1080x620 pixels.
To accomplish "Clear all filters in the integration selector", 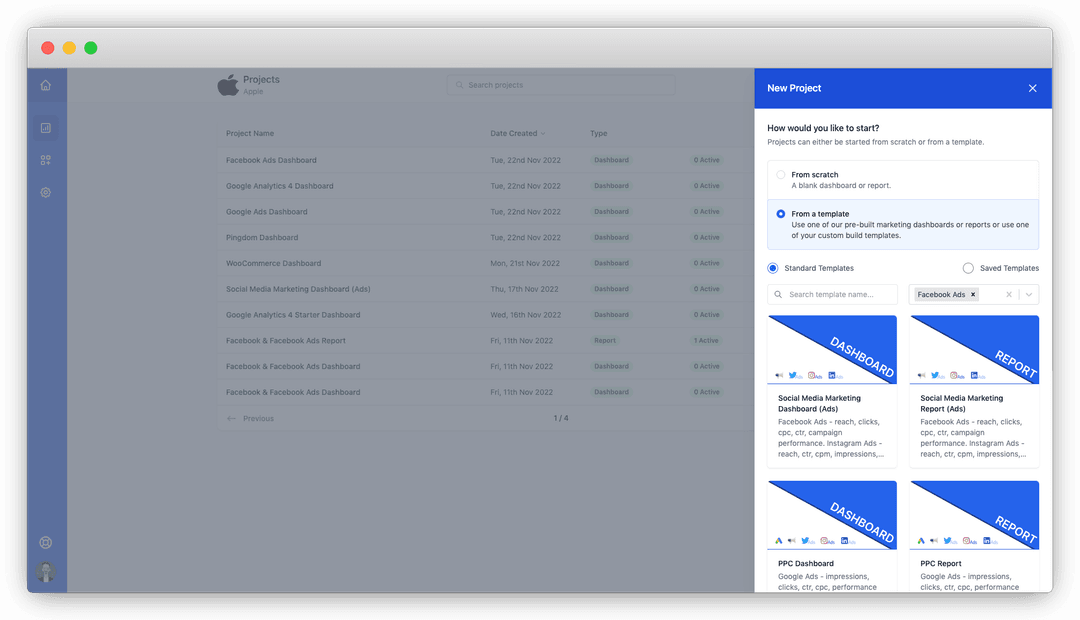I will pos(1008,294).
